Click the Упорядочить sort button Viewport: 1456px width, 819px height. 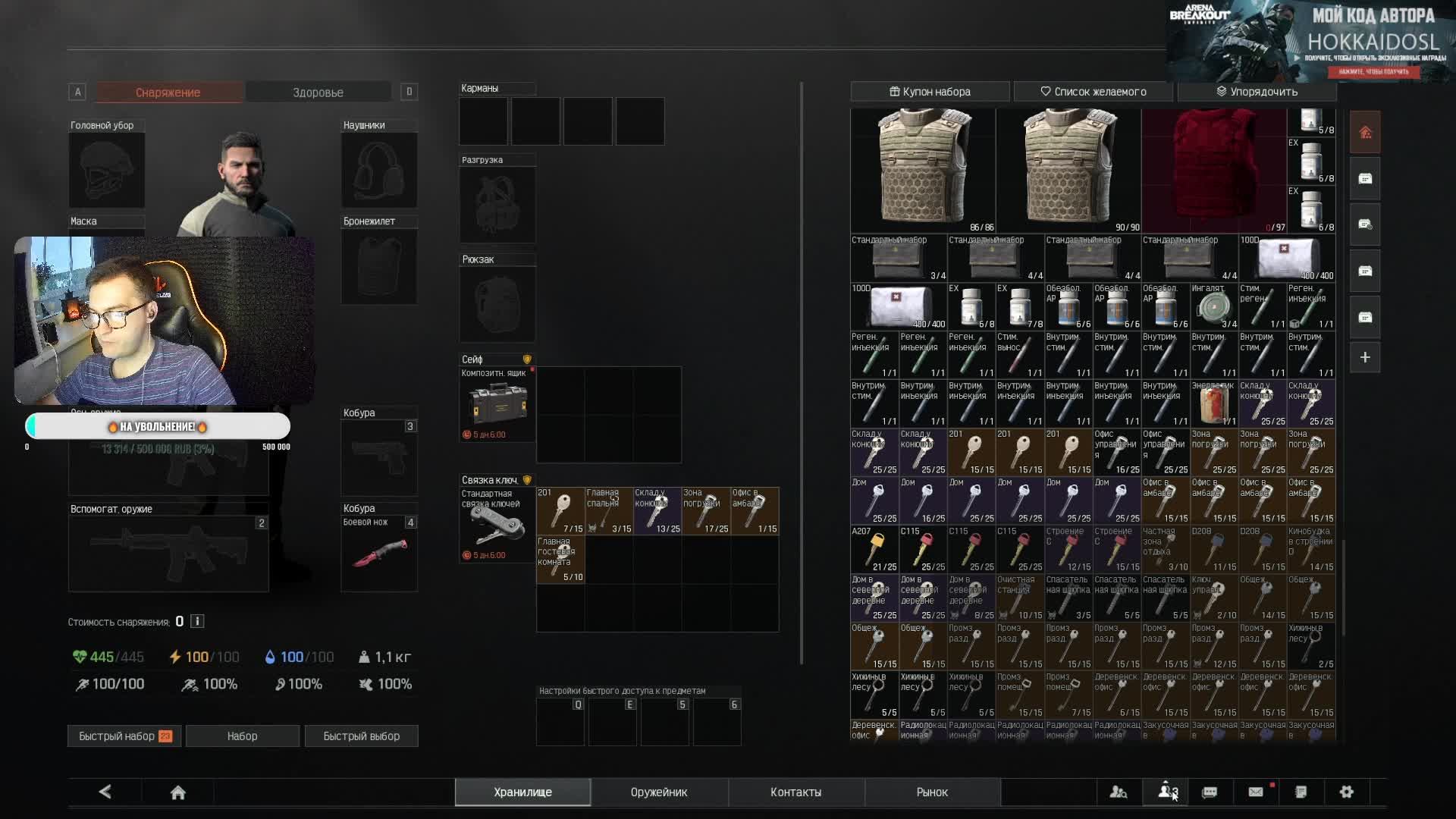(x=1257, y=92)
